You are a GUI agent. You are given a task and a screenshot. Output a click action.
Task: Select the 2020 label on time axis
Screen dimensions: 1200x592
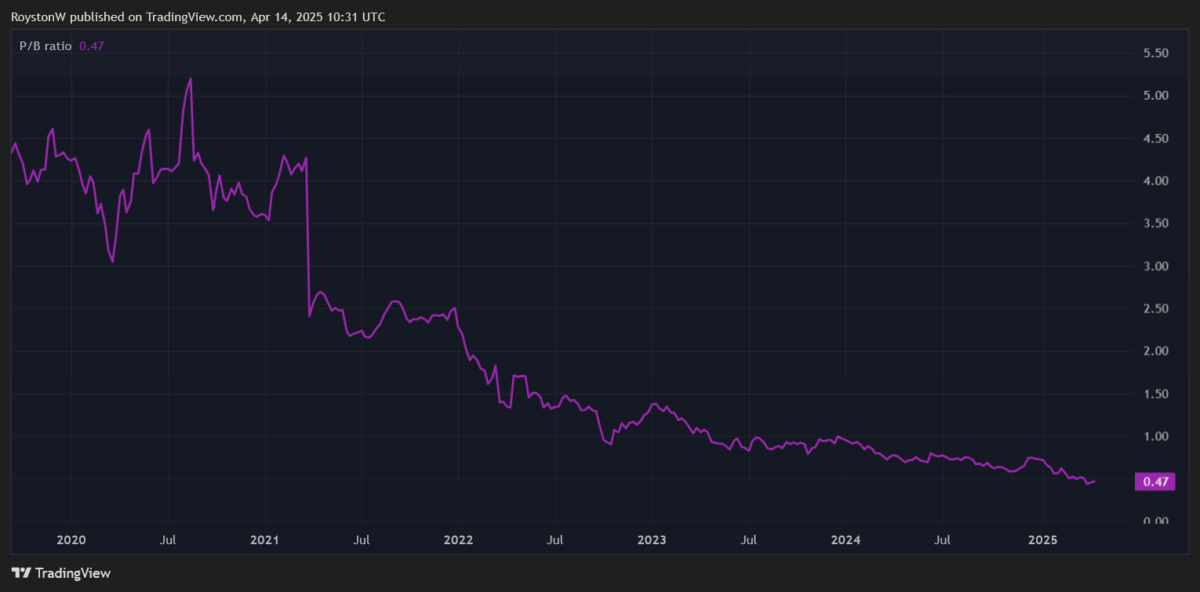coord(72,540)
